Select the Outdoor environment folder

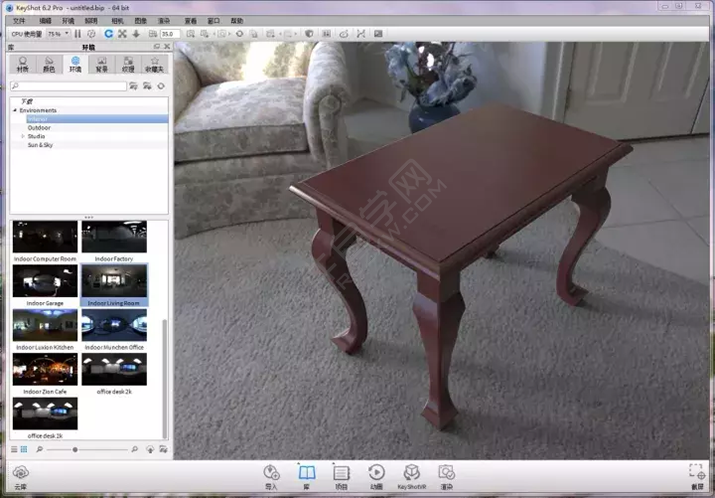39,128
